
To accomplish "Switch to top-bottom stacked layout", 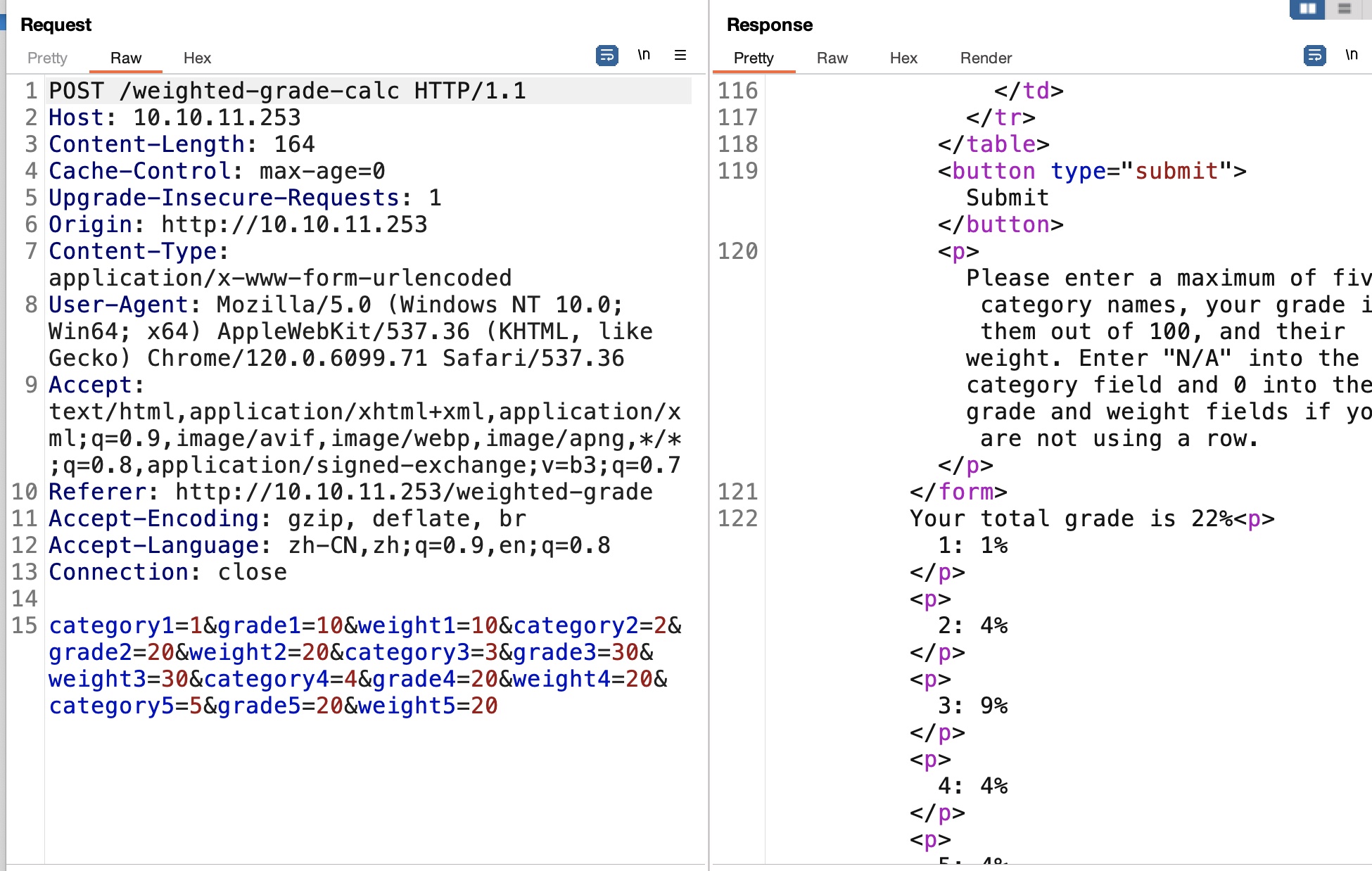I will tap(1344, 8).
